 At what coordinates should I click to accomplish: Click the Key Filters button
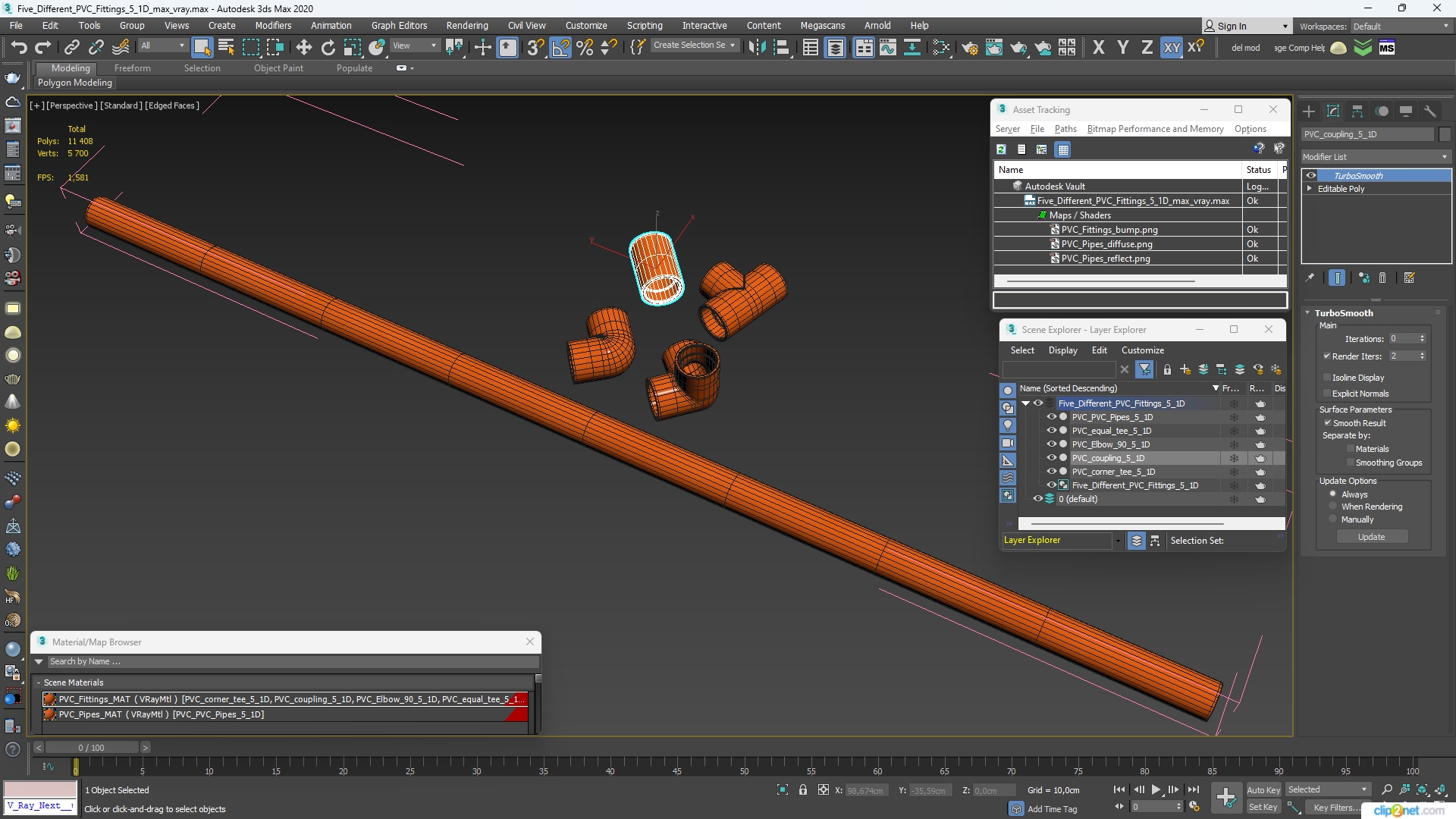[x=1337, y=807]
